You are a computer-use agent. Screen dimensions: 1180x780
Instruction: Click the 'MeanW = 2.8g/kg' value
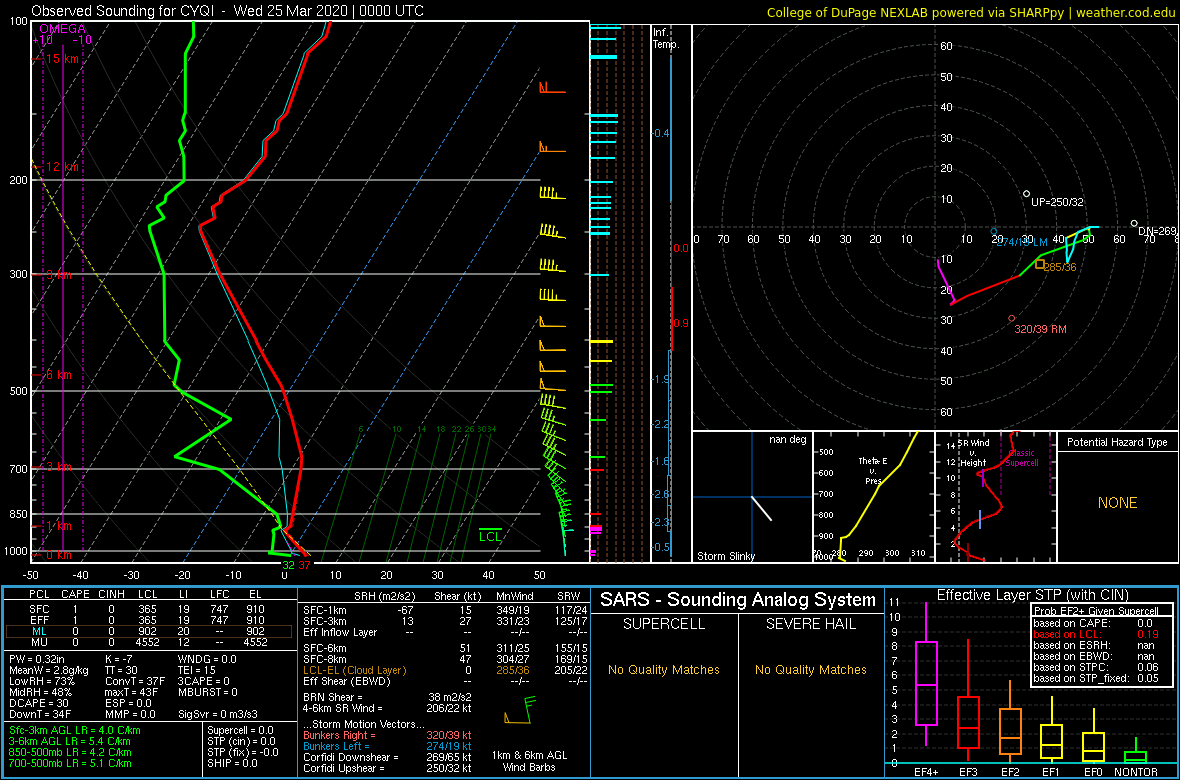[x=49, y=670]
